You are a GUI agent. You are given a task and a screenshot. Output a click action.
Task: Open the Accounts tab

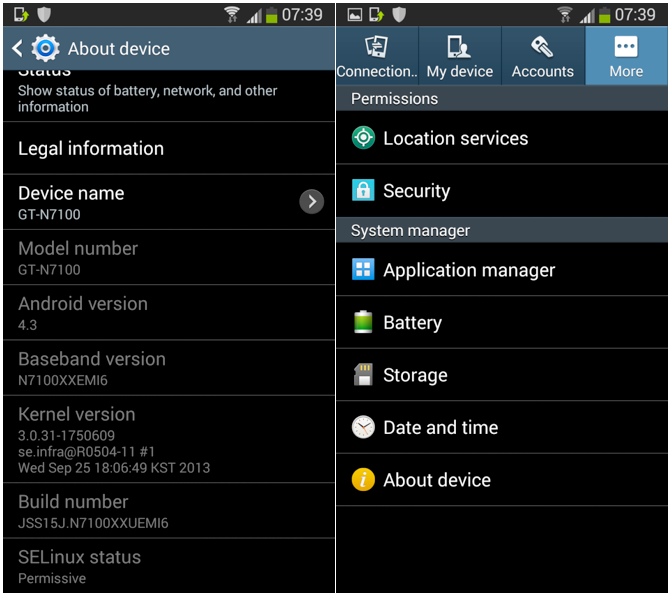(542, 56)
